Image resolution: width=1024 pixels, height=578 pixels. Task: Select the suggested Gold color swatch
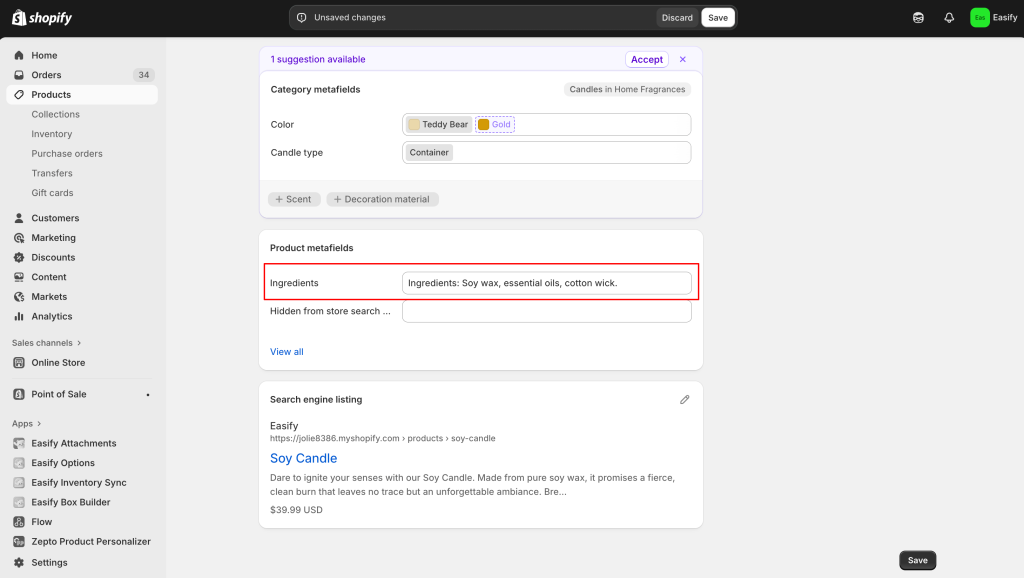click(495, 125)
